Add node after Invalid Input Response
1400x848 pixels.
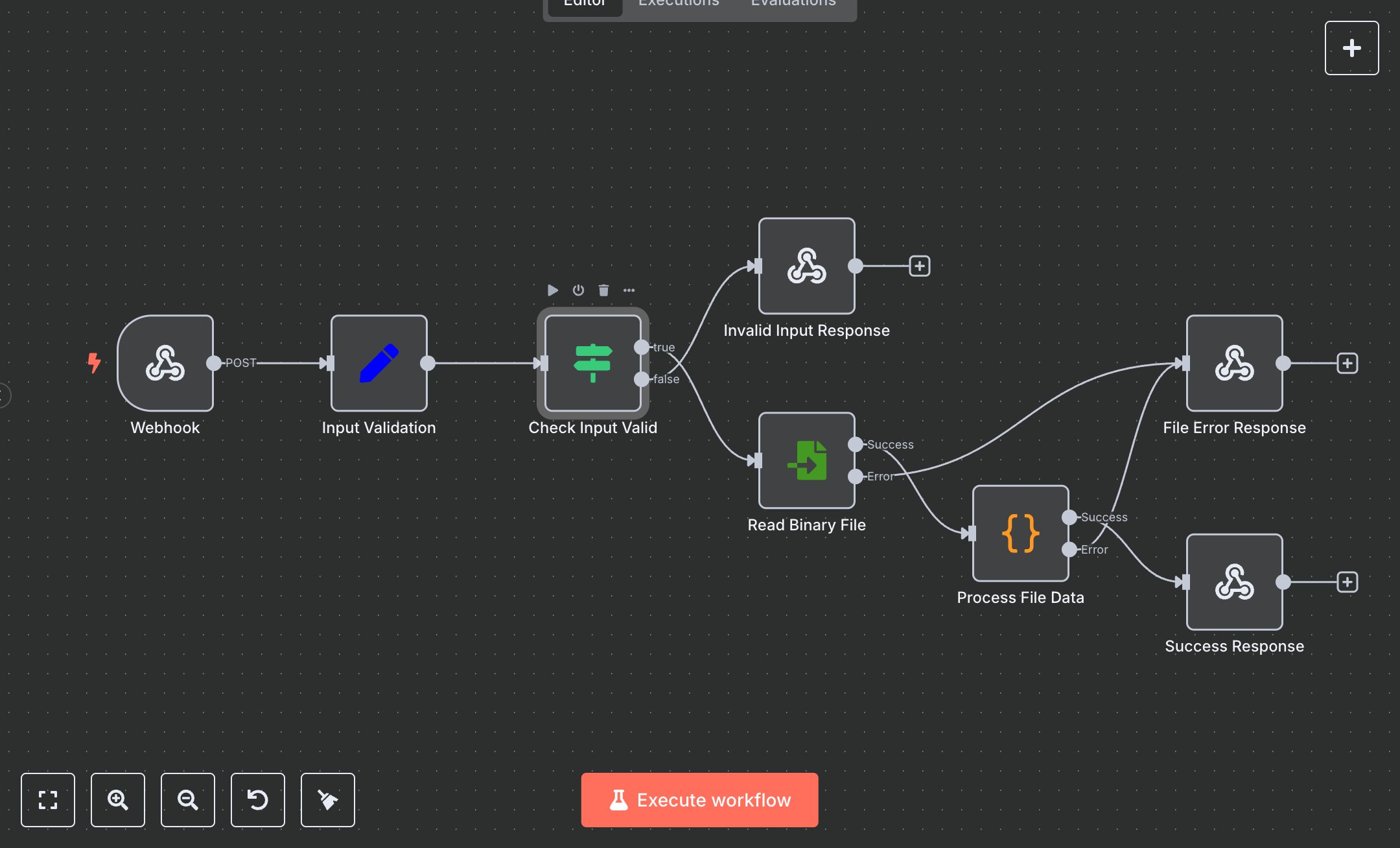click(x=919, y=266)
